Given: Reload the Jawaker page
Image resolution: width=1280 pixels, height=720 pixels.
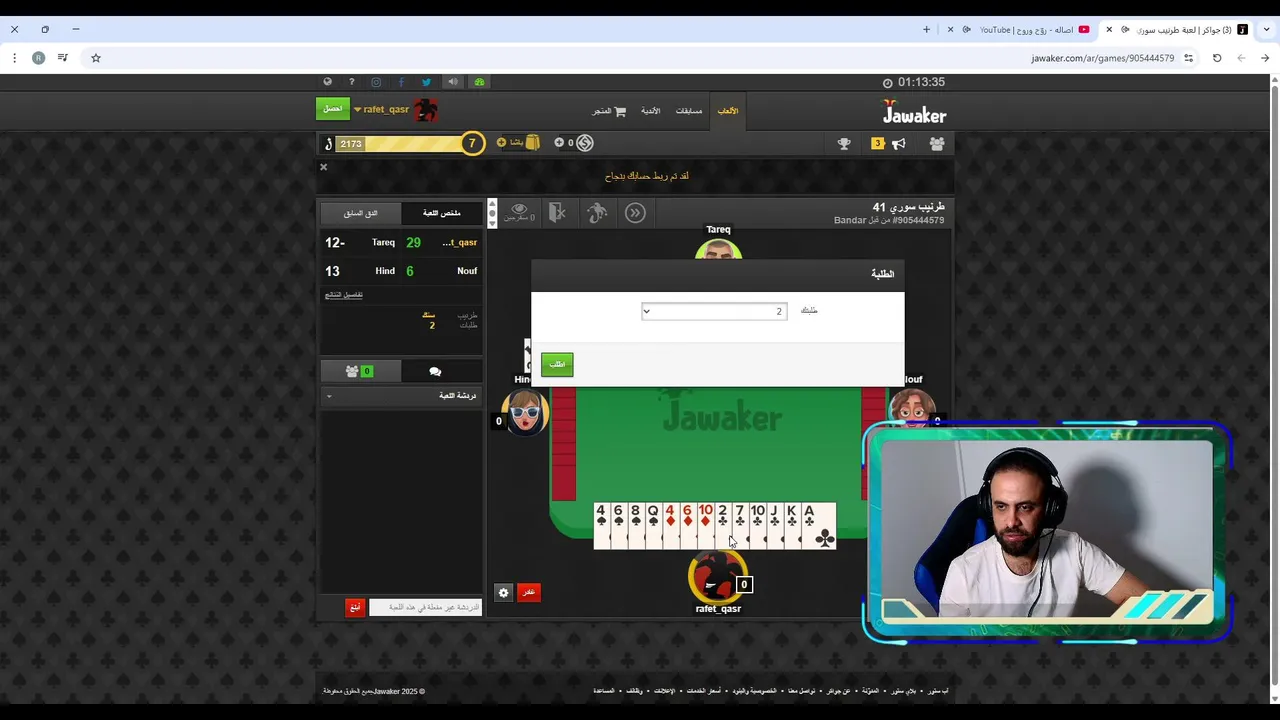Looking at the screenshot, I should 1217,58.
